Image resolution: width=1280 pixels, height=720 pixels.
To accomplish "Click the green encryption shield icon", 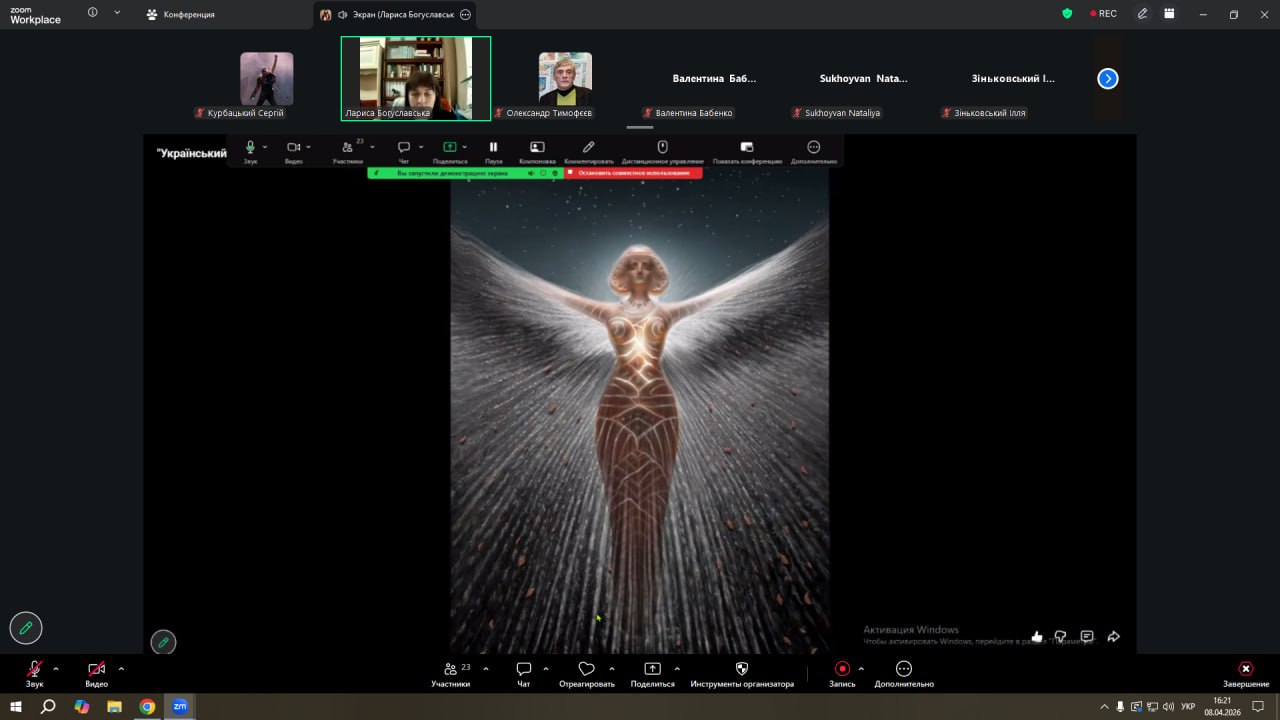I will pos(1067,14).
